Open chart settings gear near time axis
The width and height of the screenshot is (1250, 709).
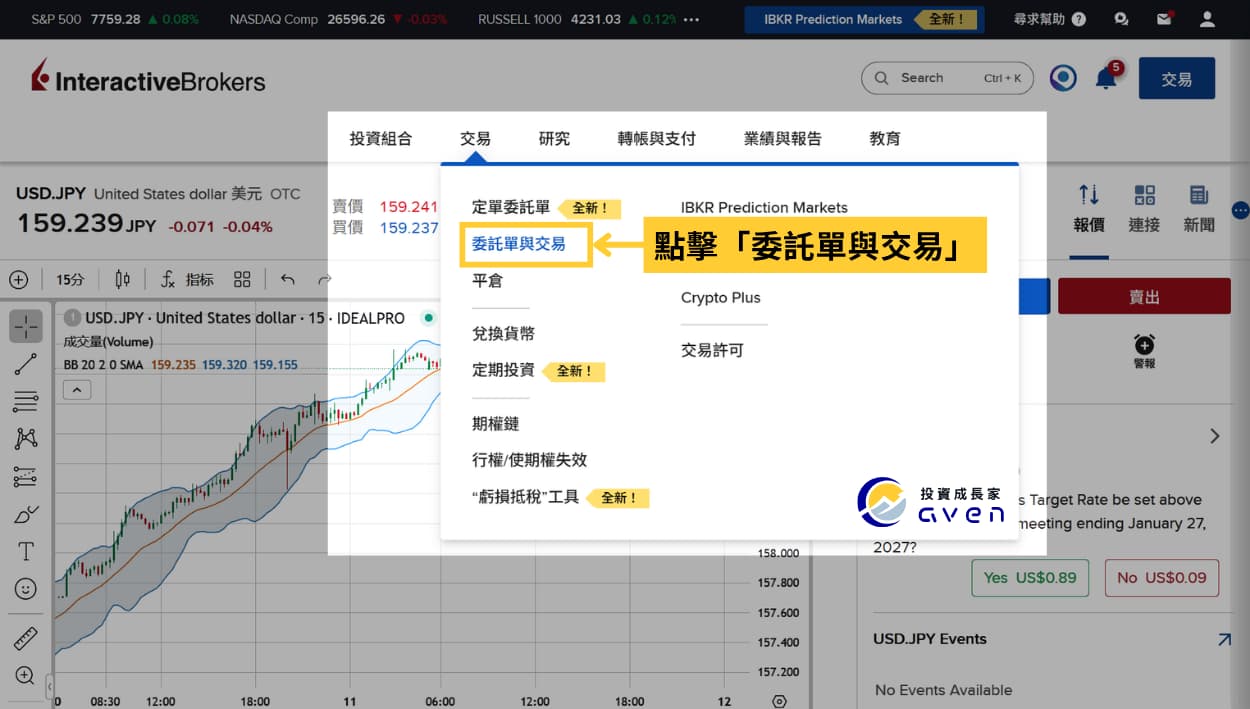(x=780, y=702)
